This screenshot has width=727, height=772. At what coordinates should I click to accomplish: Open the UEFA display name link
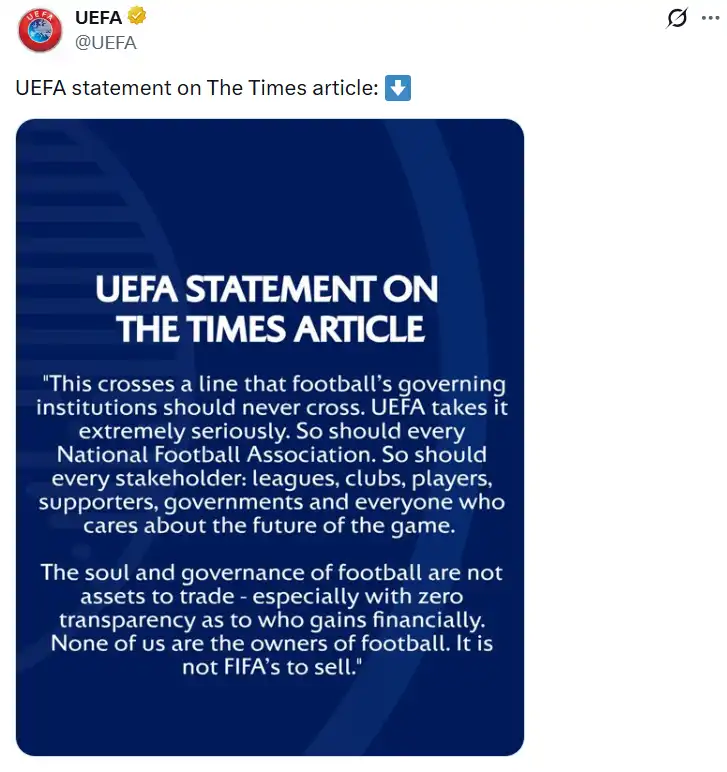tap(98, 18)
